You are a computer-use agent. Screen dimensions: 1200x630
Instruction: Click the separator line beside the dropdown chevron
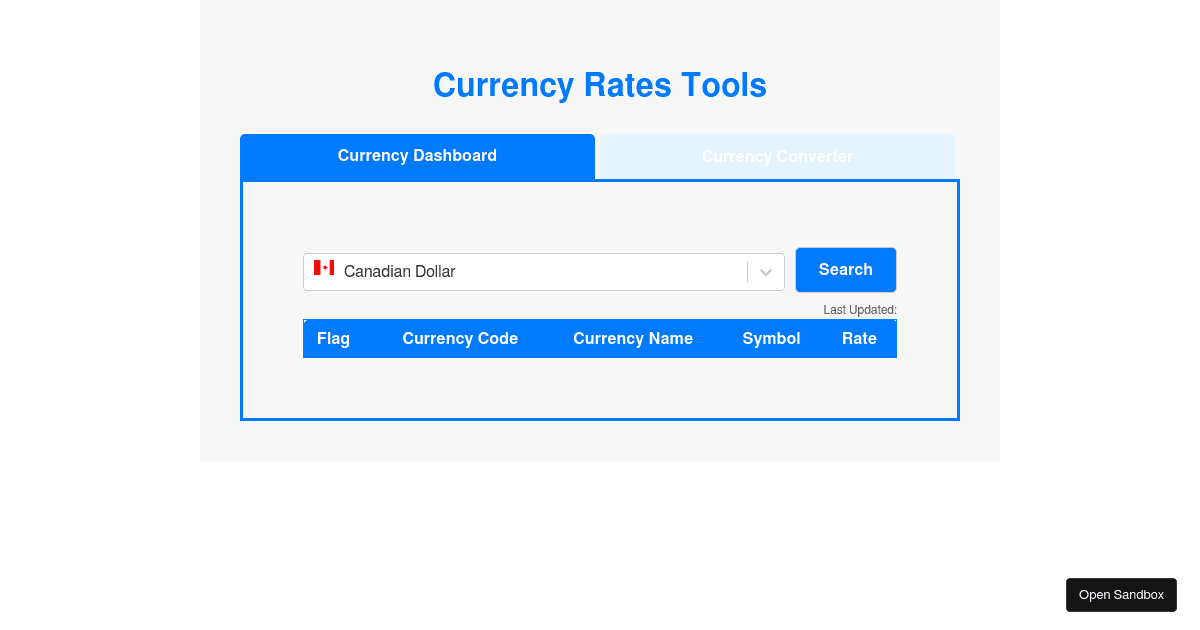click(747, 272)
